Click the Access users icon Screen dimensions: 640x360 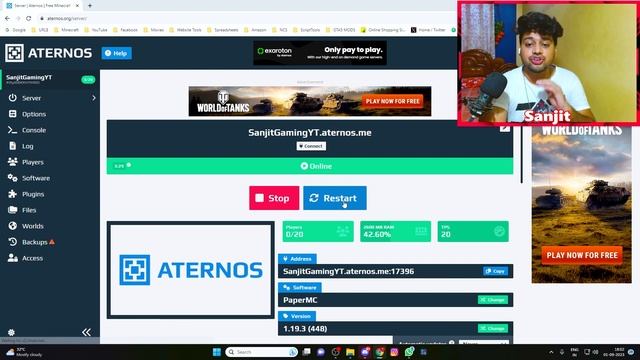[13, 258]
